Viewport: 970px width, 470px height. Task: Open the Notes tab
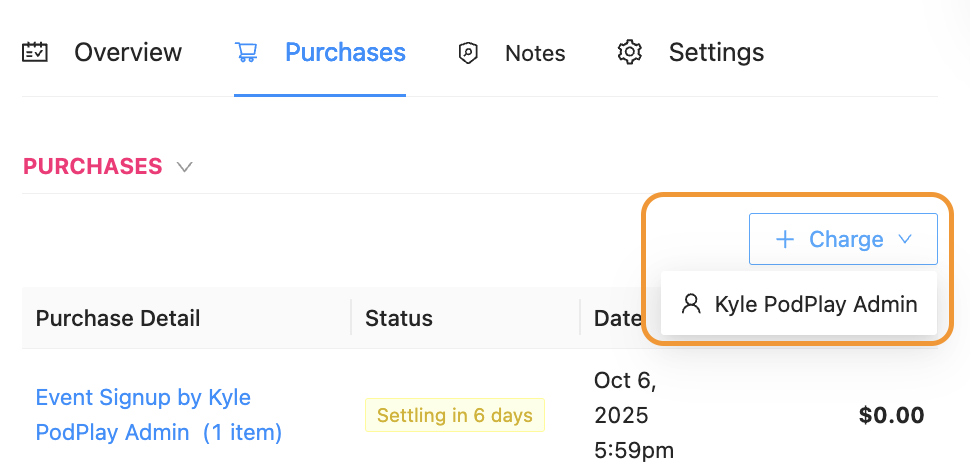pos(535,53)
